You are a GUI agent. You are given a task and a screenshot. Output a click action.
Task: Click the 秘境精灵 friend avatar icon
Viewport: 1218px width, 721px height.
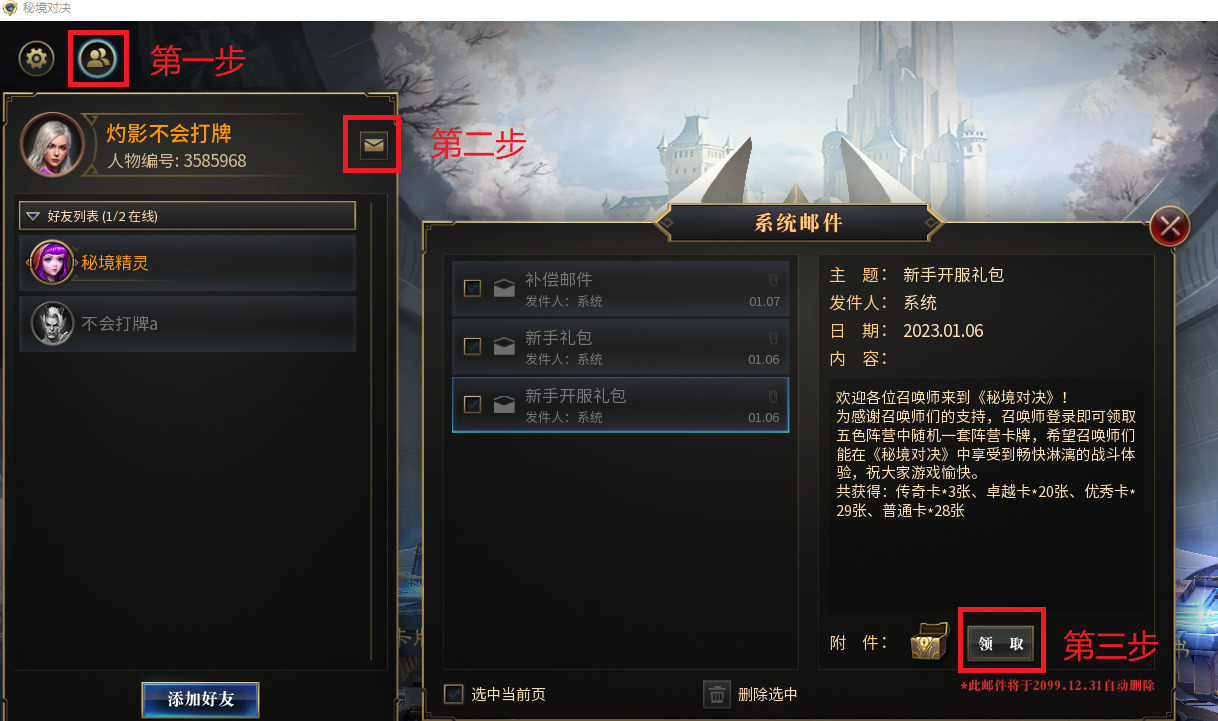(x=52, y=263)
